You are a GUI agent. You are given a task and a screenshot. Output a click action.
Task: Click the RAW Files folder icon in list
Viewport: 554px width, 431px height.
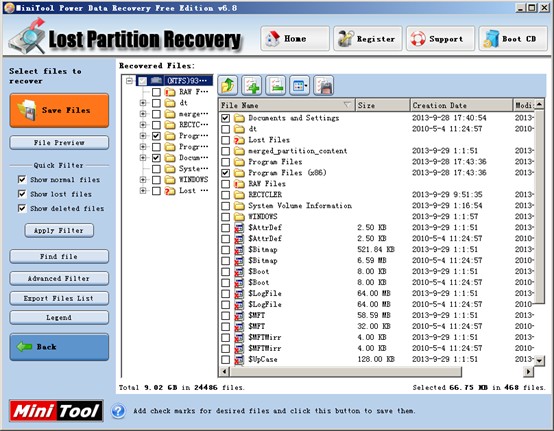239,184
